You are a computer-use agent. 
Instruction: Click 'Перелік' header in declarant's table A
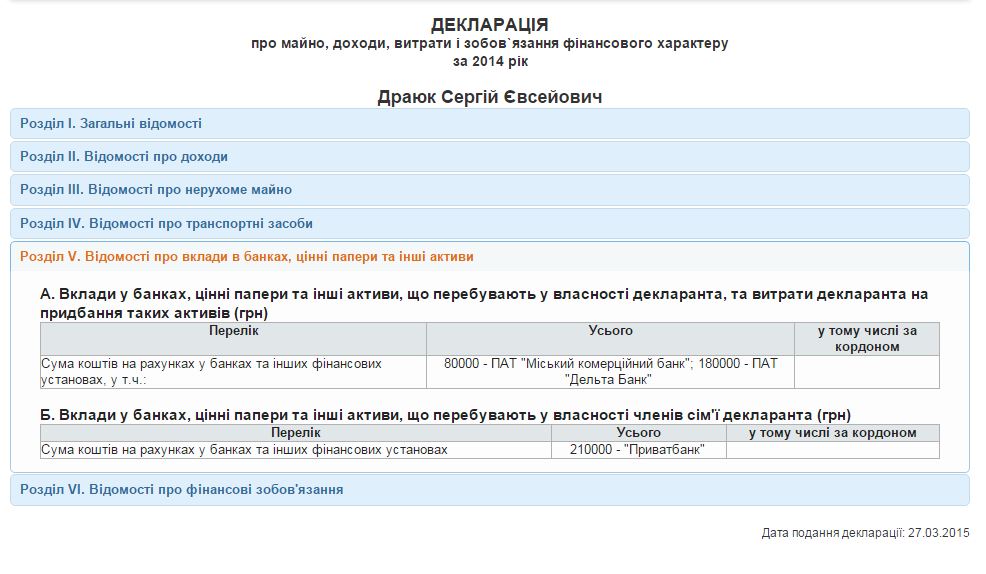pyautogui.click(x=233, y=331)
